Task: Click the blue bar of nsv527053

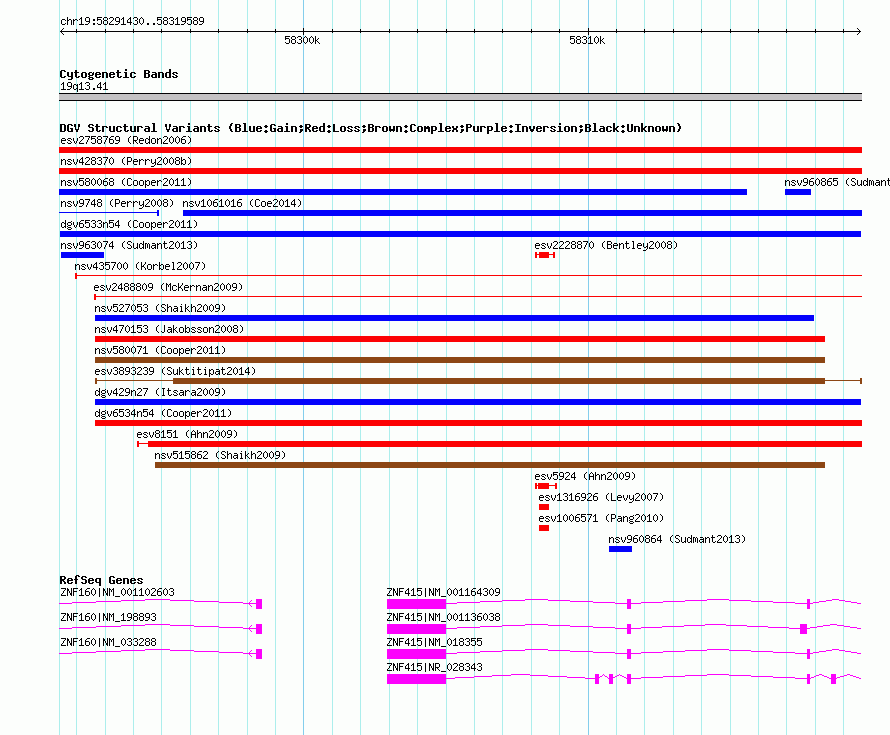Action: [454, 318]
